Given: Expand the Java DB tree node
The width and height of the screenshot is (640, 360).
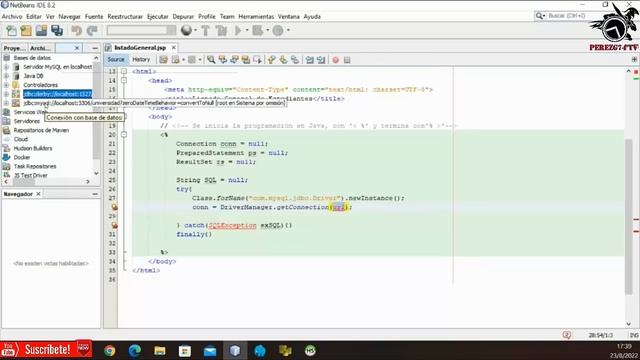Looking at the screenshot, I should 7,76.
